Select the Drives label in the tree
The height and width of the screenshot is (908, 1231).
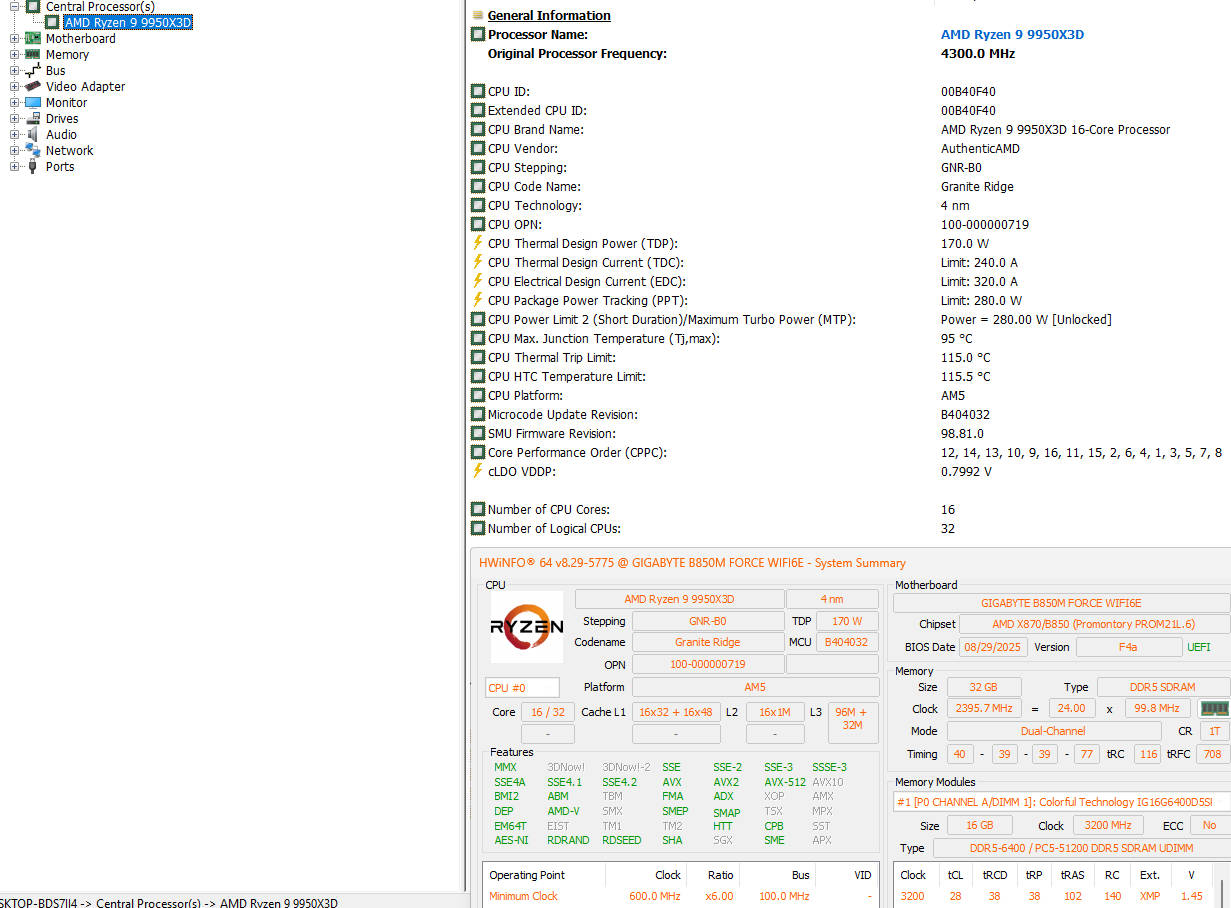pos(62,119)
